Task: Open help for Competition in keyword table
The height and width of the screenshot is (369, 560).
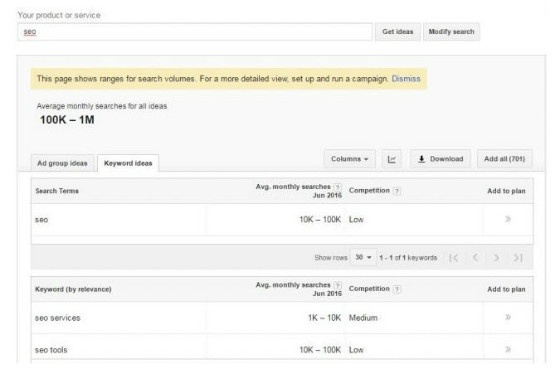Action: 396,289
